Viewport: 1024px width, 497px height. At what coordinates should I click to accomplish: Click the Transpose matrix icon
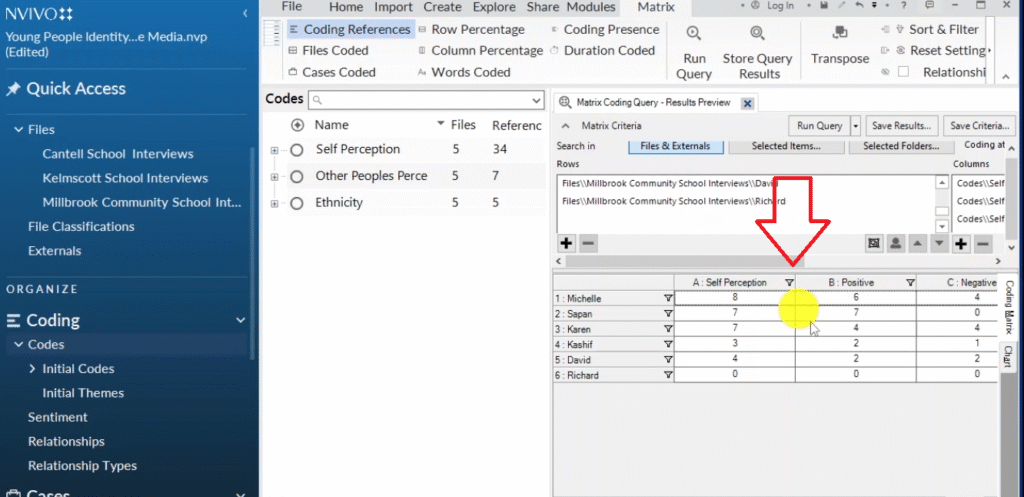click(x=839, y=34)
